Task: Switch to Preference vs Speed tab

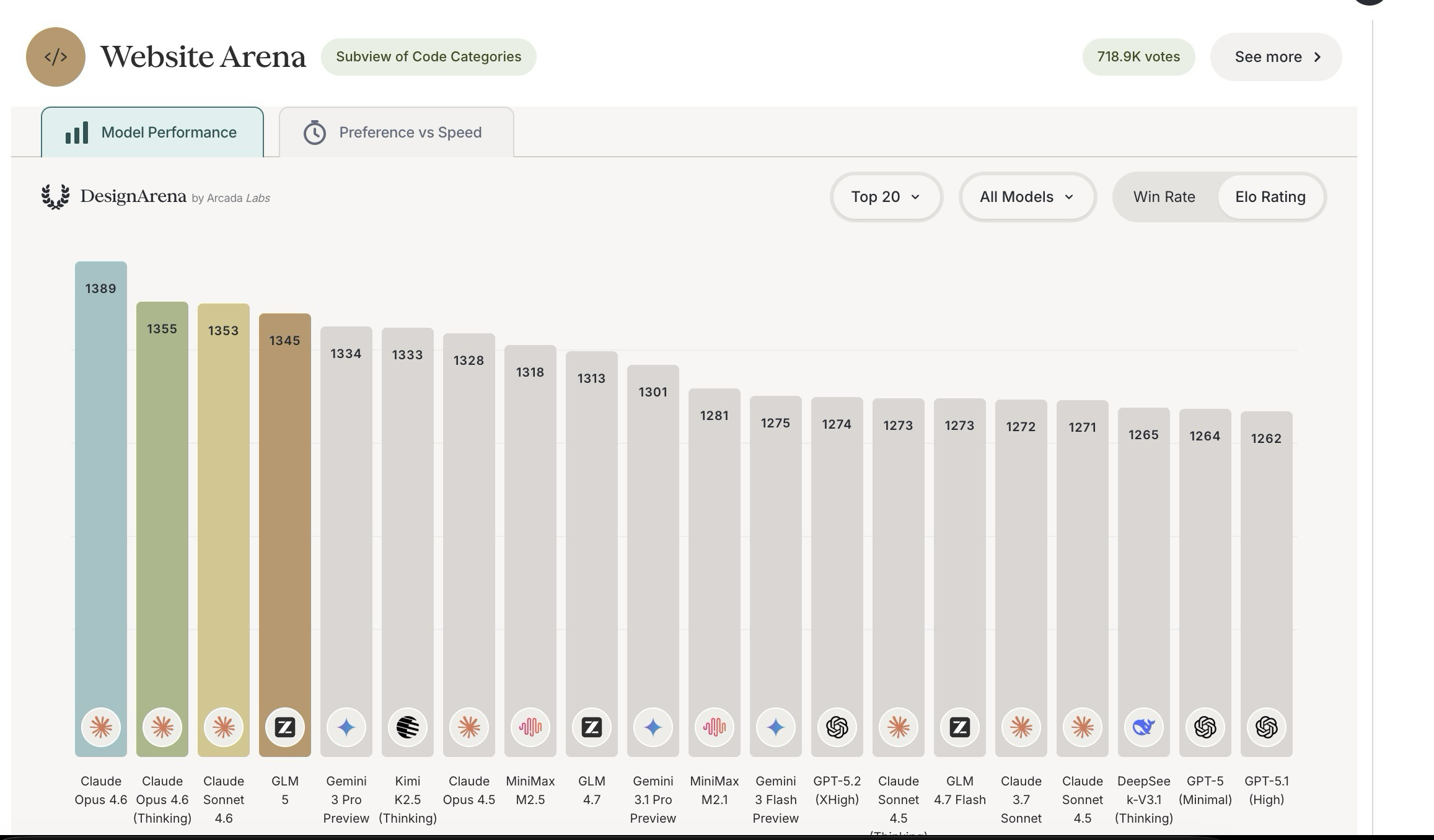Action: [396, 133]
